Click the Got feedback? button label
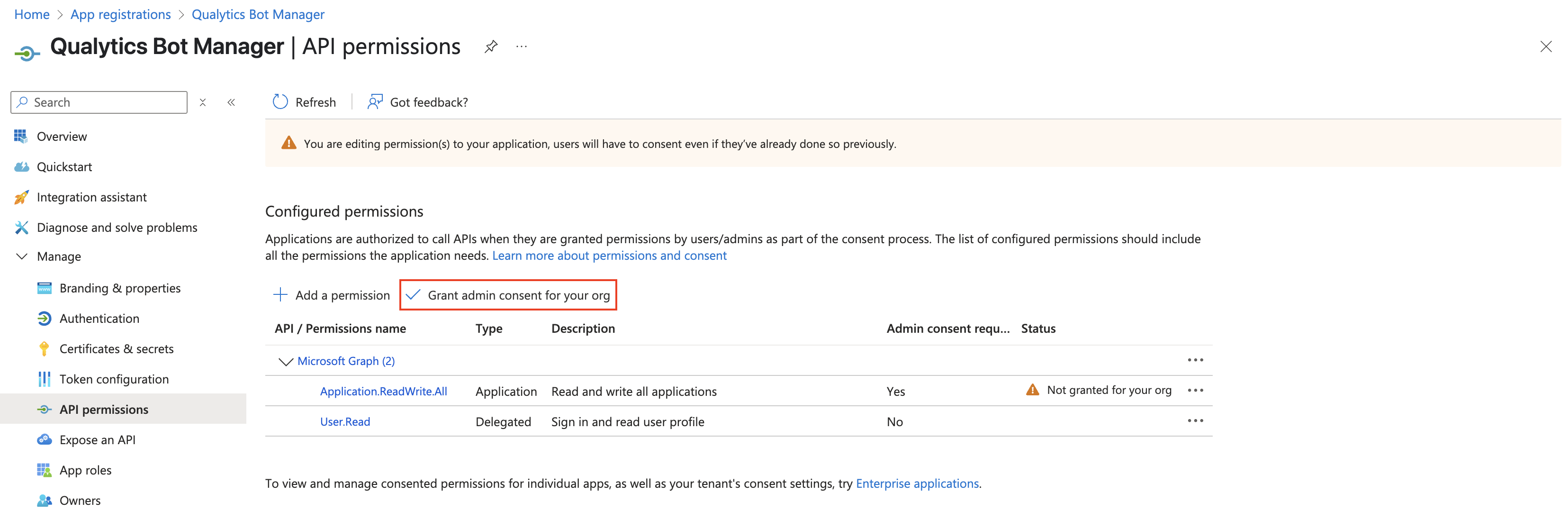This screenshot has width=1568, height=511. point(429,102)
